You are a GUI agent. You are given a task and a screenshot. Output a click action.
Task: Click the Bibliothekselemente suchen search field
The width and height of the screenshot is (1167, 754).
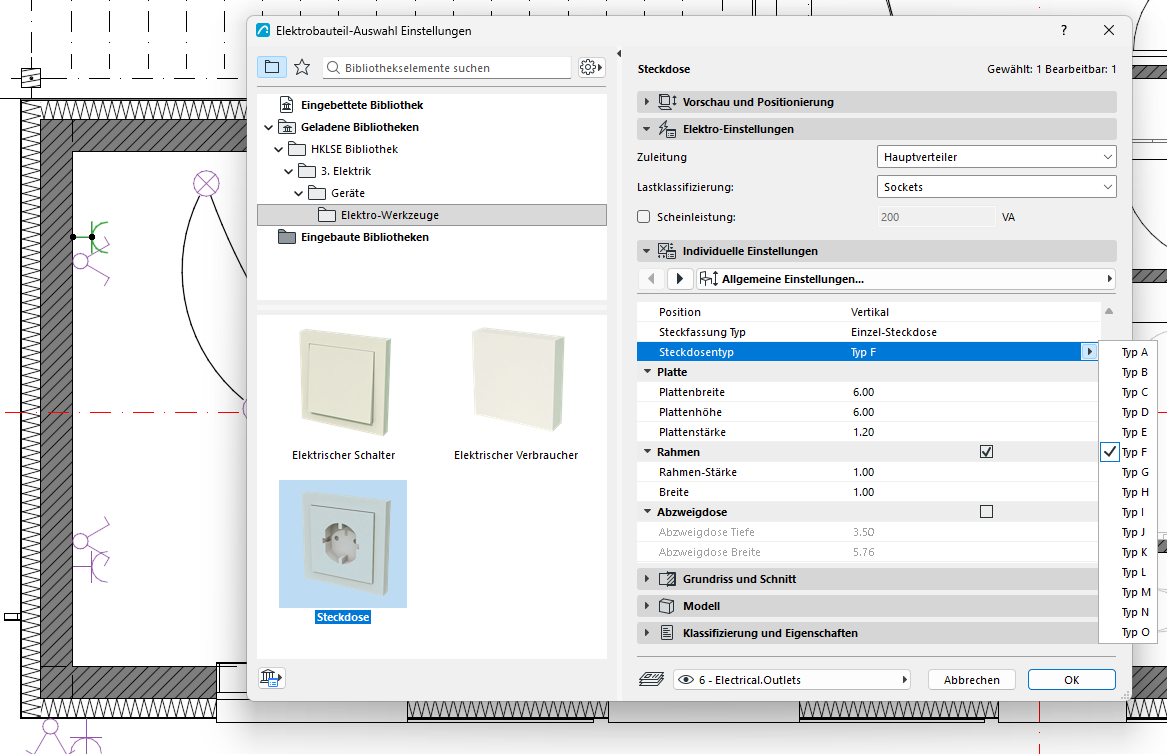click(447, 68)
